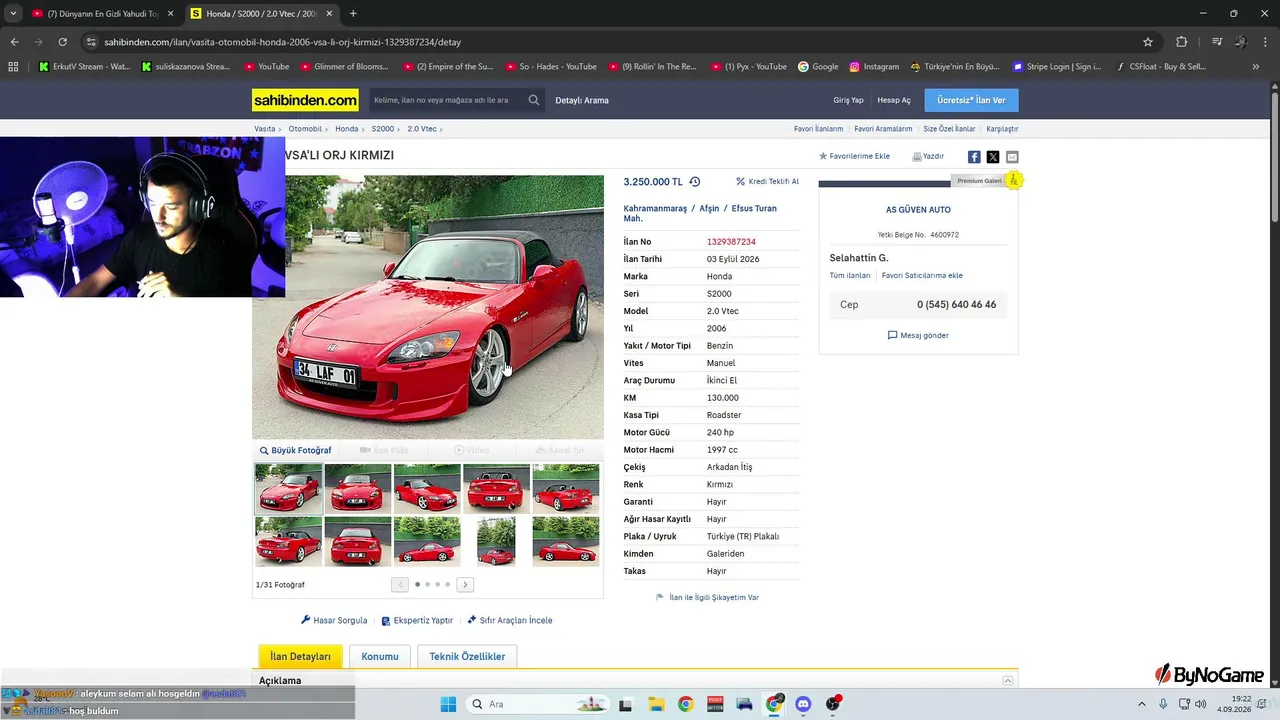This screenshot has height=720, width=1280.
Task: Expand the 2.0 Vtec breadcrumb dropdown
Action: [441, 129]
